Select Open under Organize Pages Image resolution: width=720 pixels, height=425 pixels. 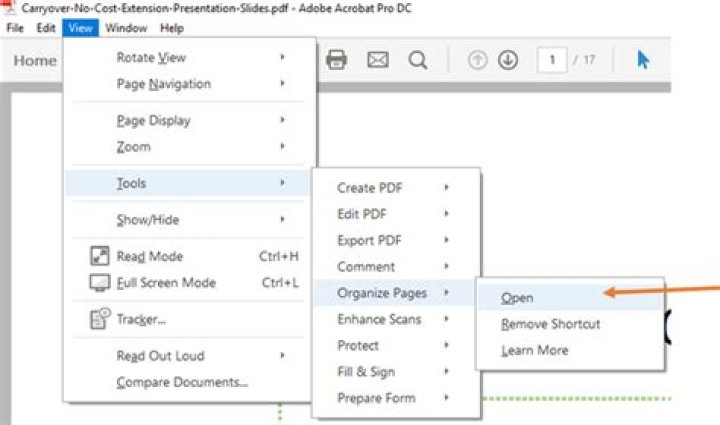[517, 298]
